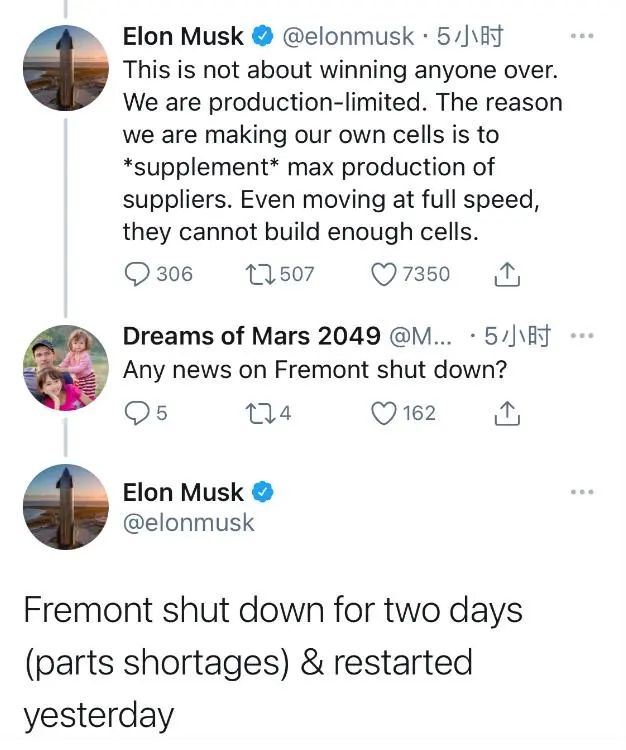The height and width of the screenshot is (750, 626).
Task: Open Dreams of Mars 2049 profile picture
Action: (x=66, y=367)
